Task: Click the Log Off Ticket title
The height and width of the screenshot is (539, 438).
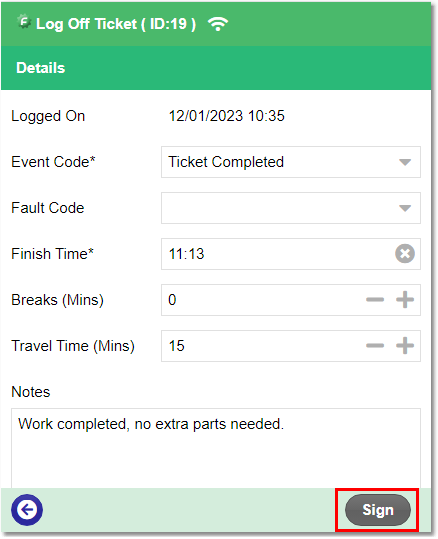Action: 116,24
